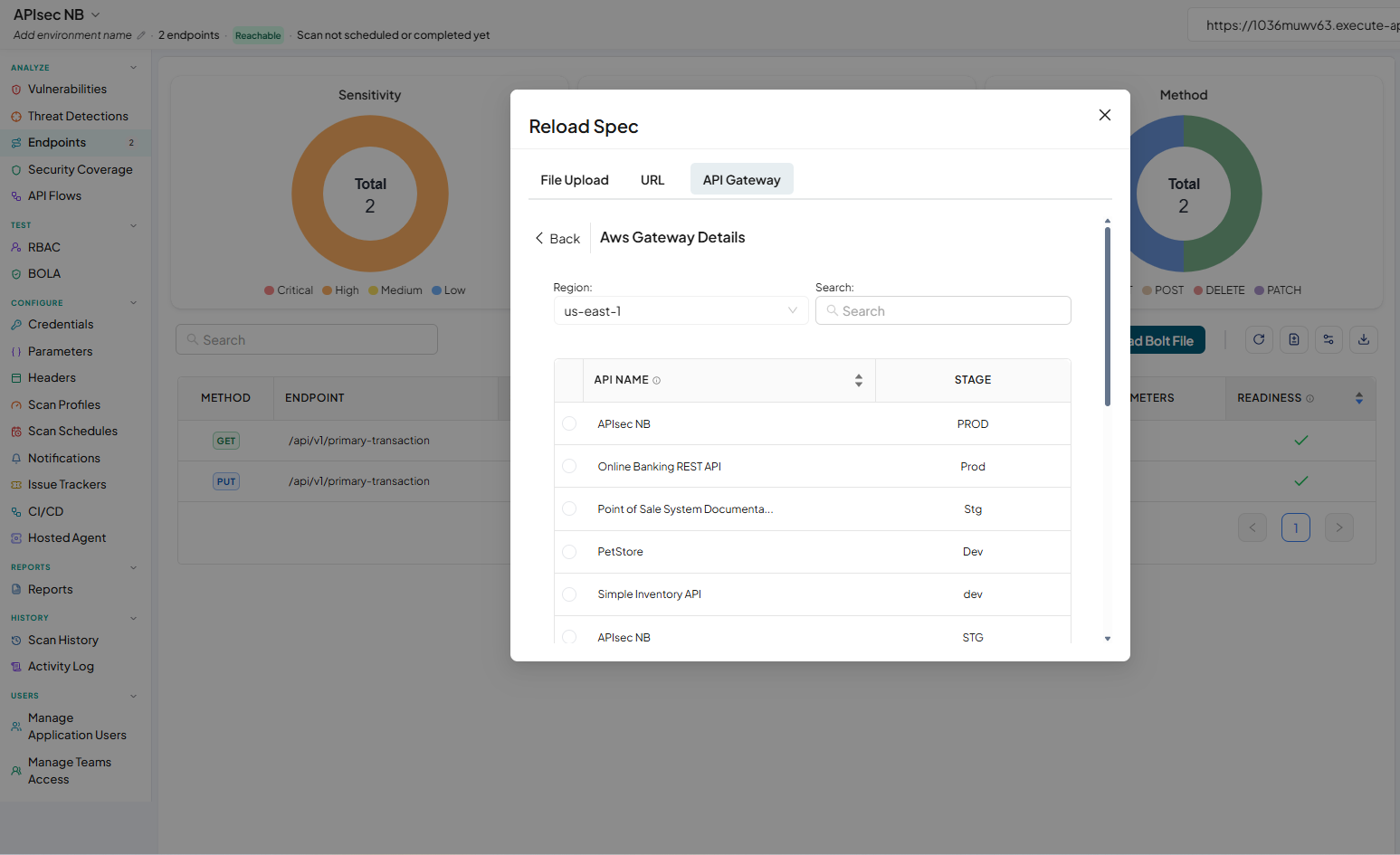The width and height of the screenshot is (1400, 855).
Task: Click the filter settings icon in the toolbar
Action: 1329,340
